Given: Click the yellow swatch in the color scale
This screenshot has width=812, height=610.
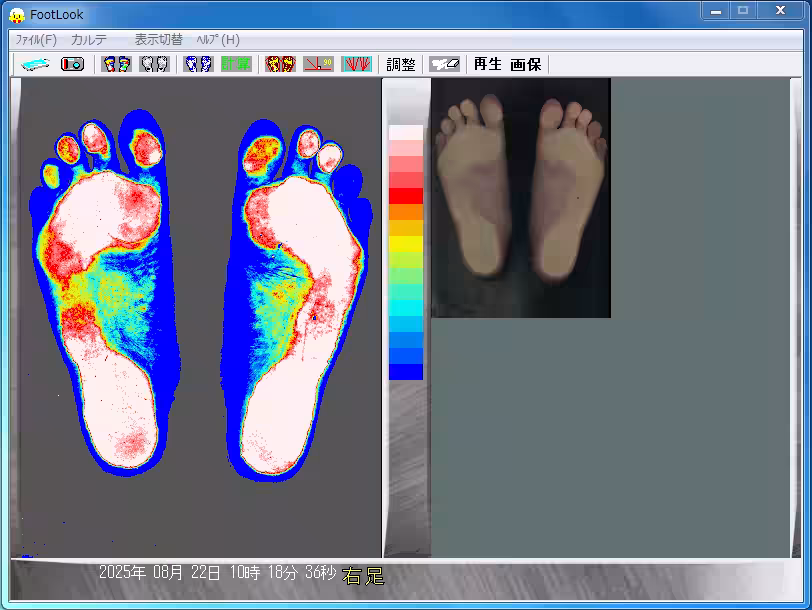Looking at the screenshot, I should tap(405, 244).
